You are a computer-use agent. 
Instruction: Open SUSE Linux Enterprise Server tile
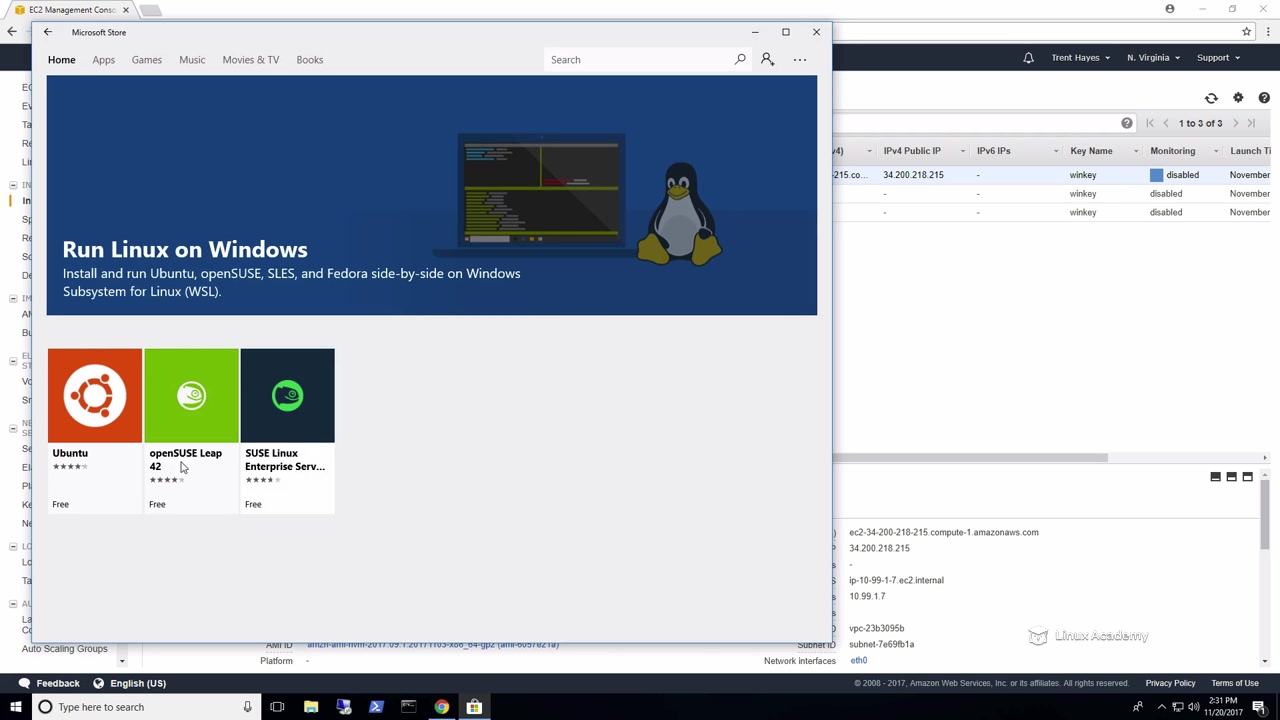(288, 431)
